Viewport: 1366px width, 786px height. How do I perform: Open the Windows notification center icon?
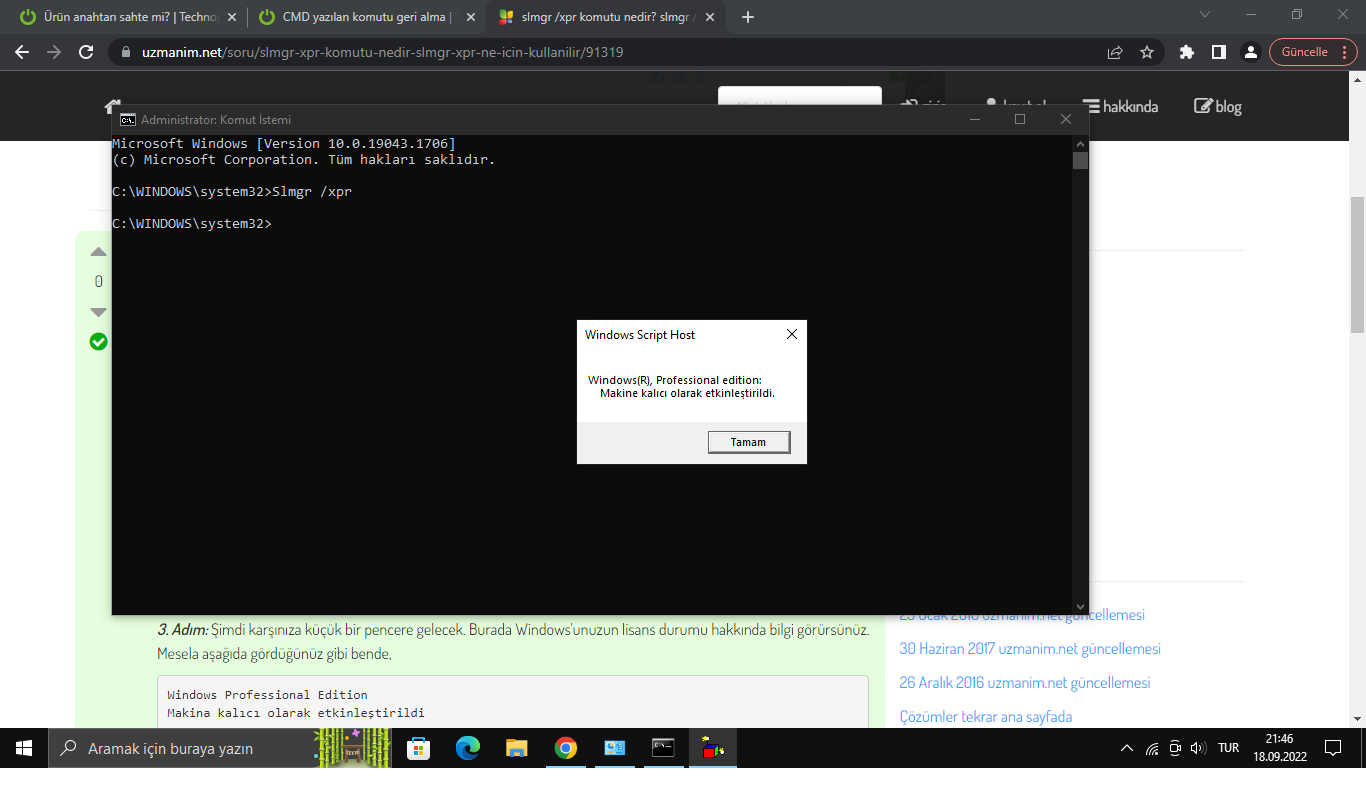tap(1333, 748)
